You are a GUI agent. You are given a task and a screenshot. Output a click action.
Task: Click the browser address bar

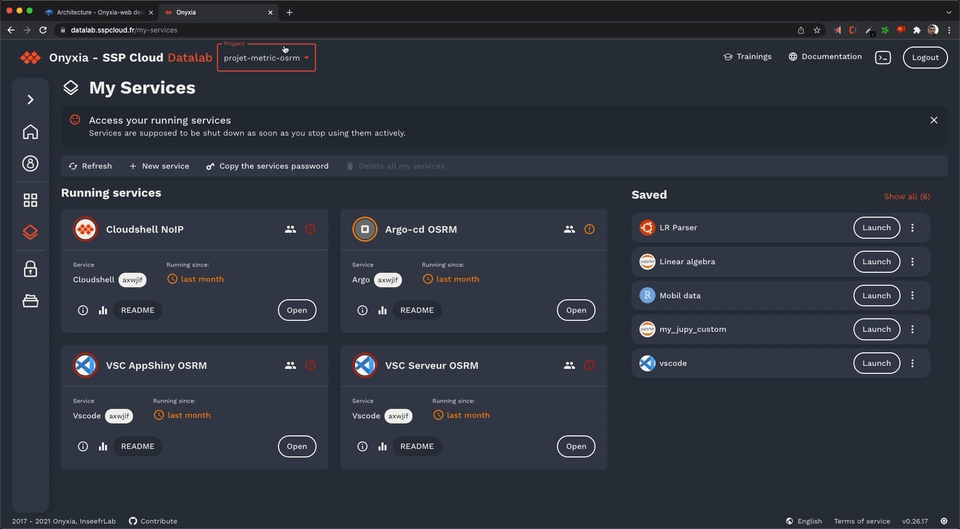[x=400, y=30]
